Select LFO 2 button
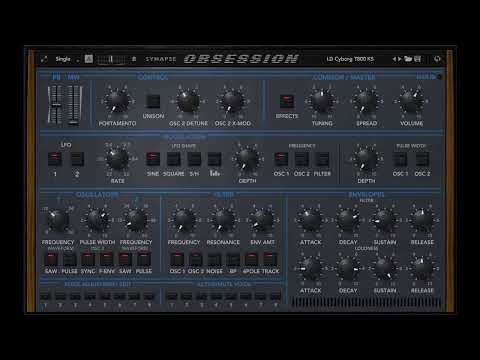The width and height of the screenshot is (480, 360). (x=77, y=159)
